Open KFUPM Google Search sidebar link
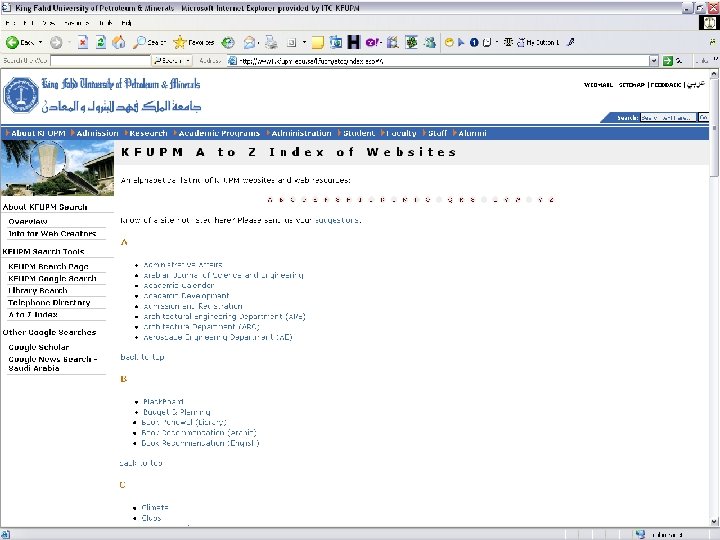This screenshot has width=720, height=540. 52,279
